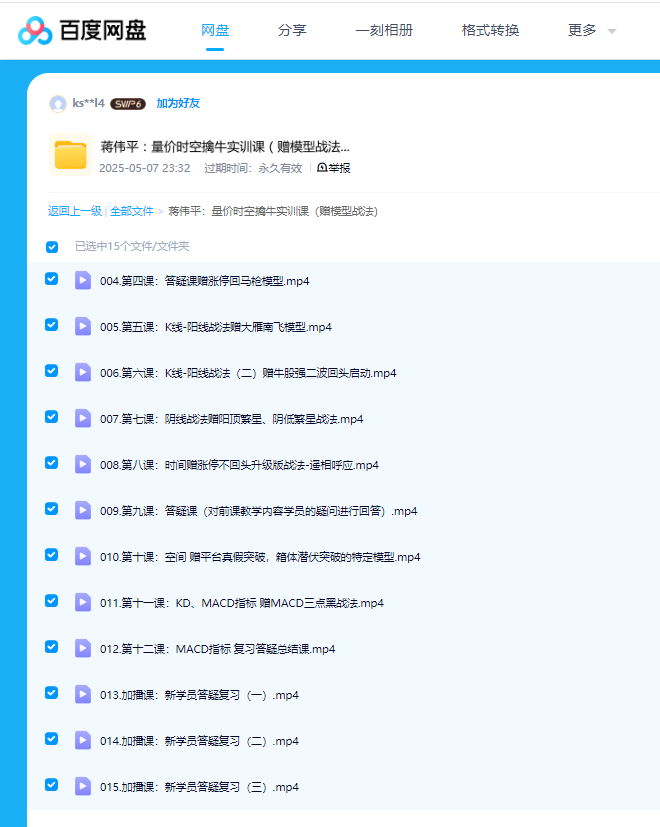Click video icon for 004 第四课 file
The width and height of the screenshot is (660, 827).
click(x=83, y=280)
